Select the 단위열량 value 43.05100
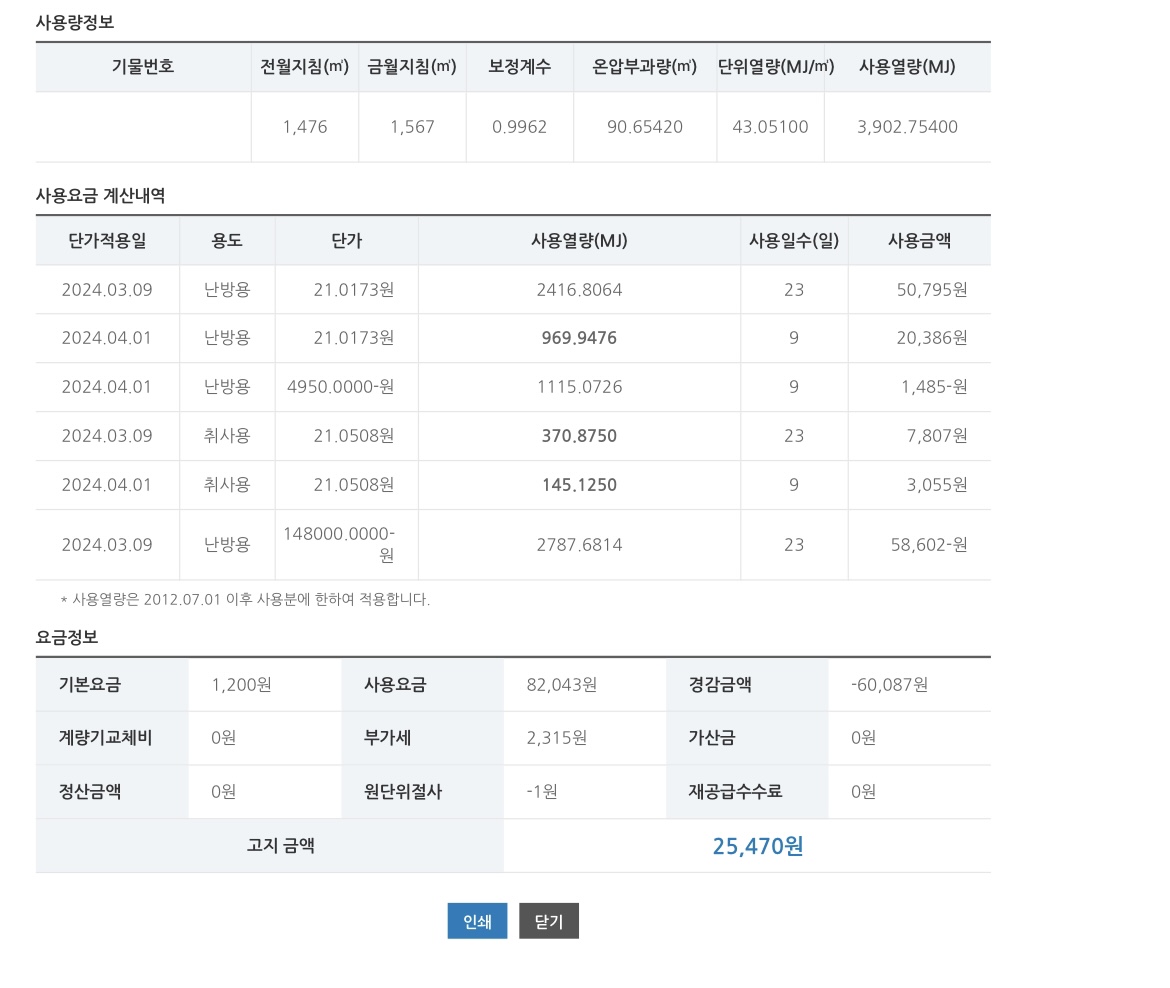This screenshot has height=988, width=1170. coord(770,127)
